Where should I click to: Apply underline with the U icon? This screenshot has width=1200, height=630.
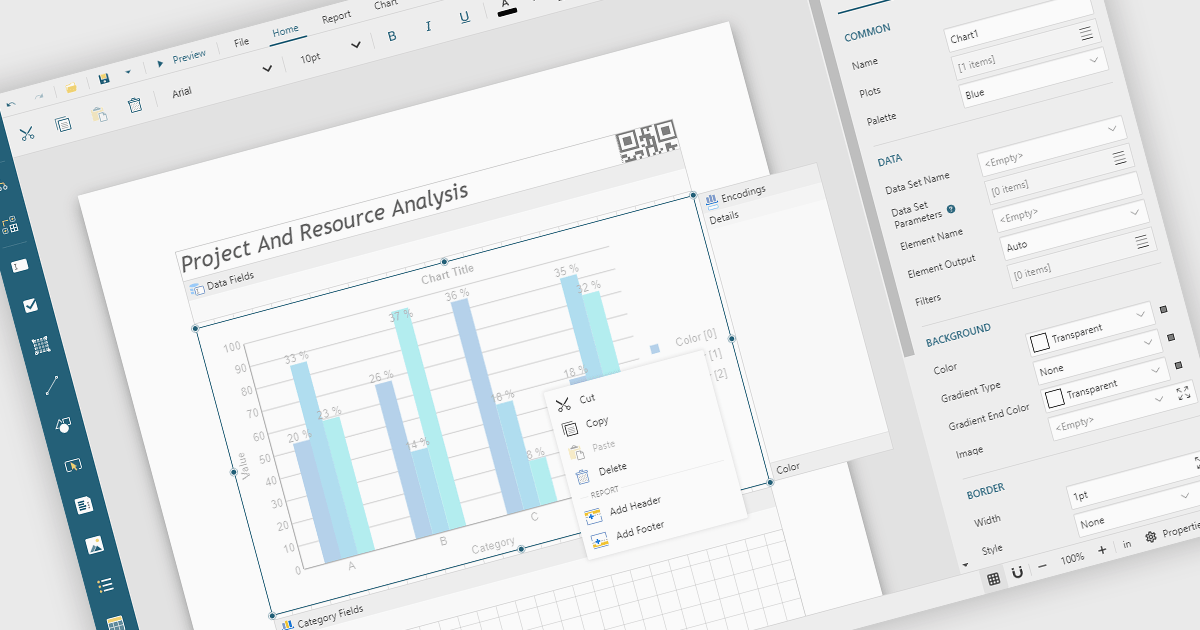click(464, 17)
